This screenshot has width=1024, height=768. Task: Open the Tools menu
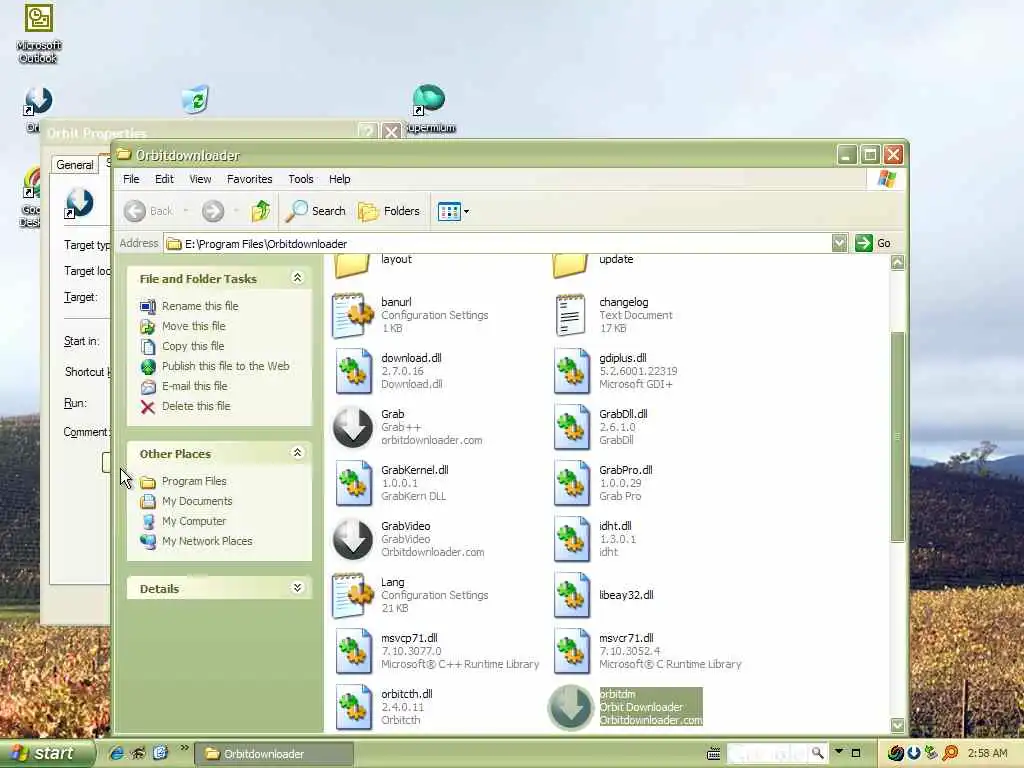tap(301, 179)
